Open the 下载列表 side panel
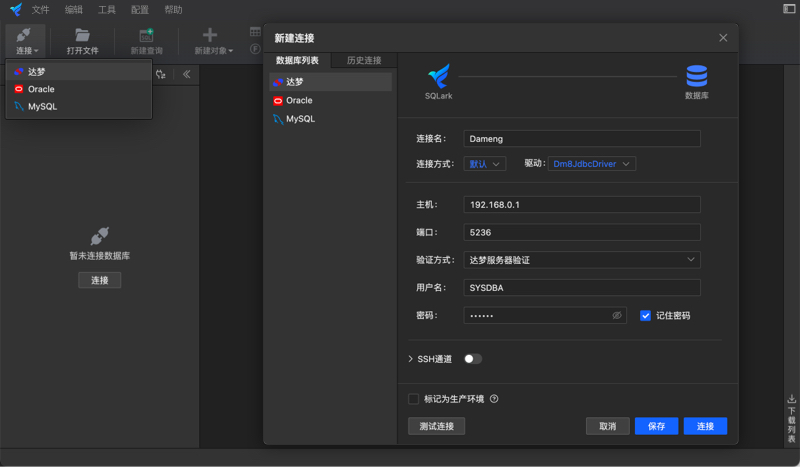 (791, 418)
